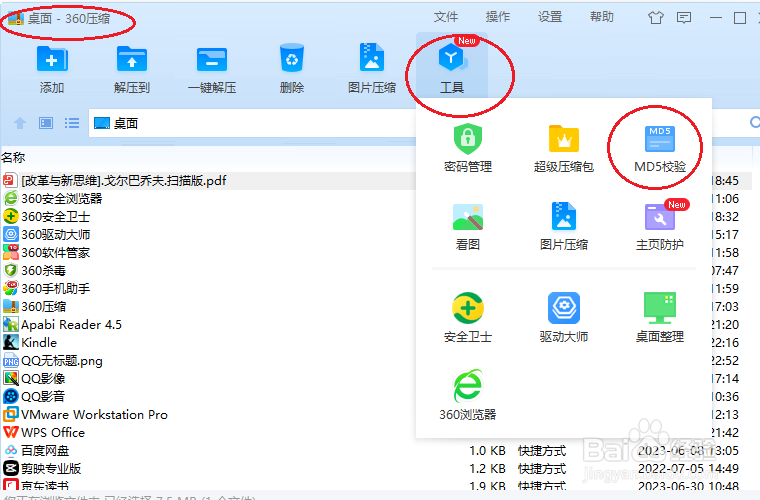Open 图片压缩 in the main toolbar
Image resolution: width=760 pixels, height=500 pixels.
[x=372, y=69]
